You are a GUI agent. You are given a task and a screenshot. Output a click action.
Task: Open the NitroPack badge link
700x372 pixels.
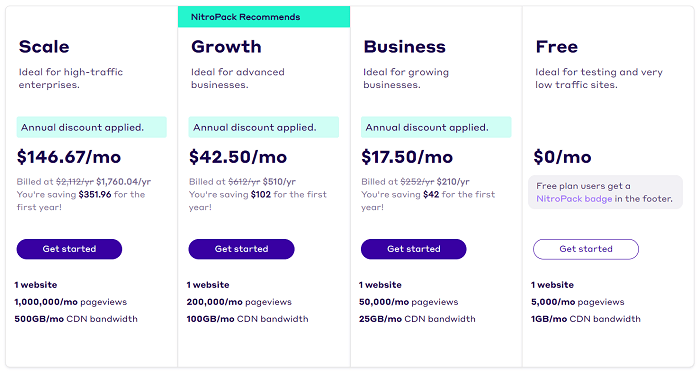click(574, 199)
